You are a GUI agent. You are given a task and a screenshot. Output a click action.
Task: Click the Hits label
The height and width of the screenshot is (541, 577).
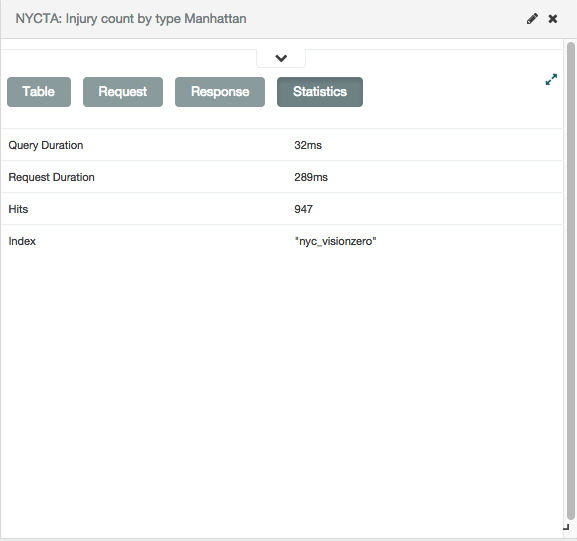(18, 209)
